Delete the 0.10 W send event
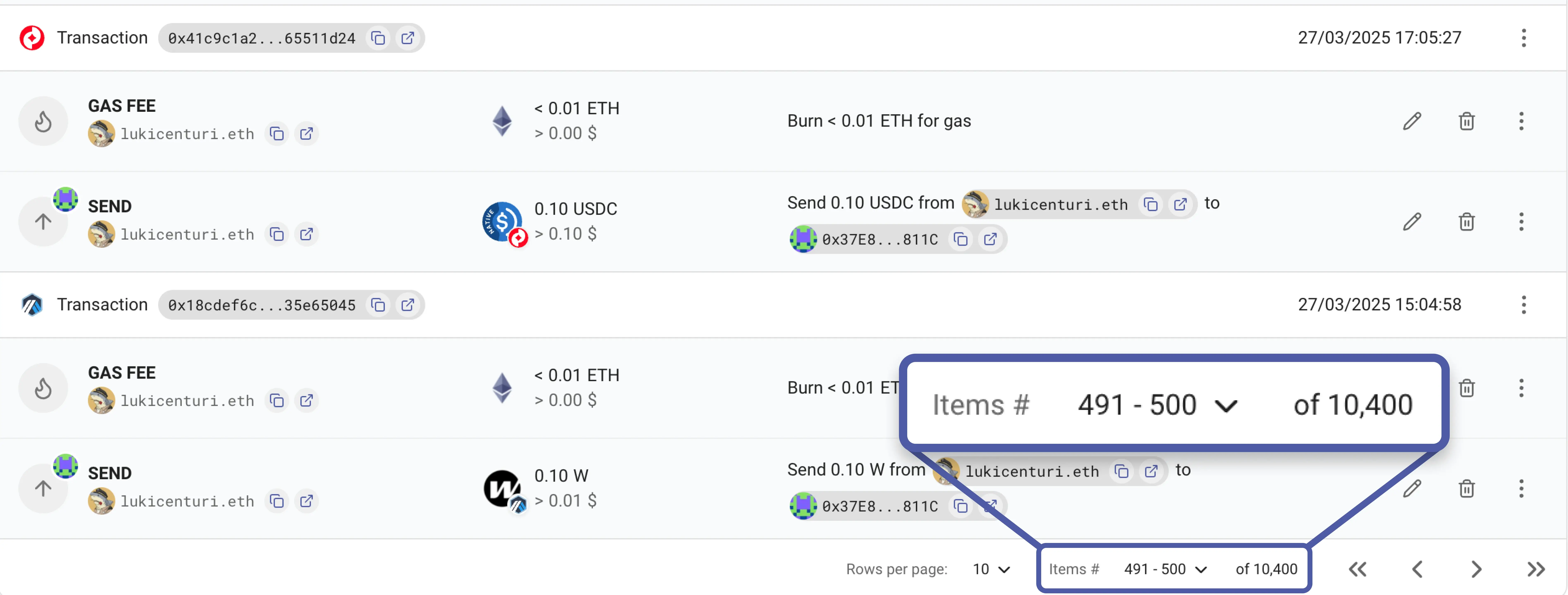 [1466, 489]
